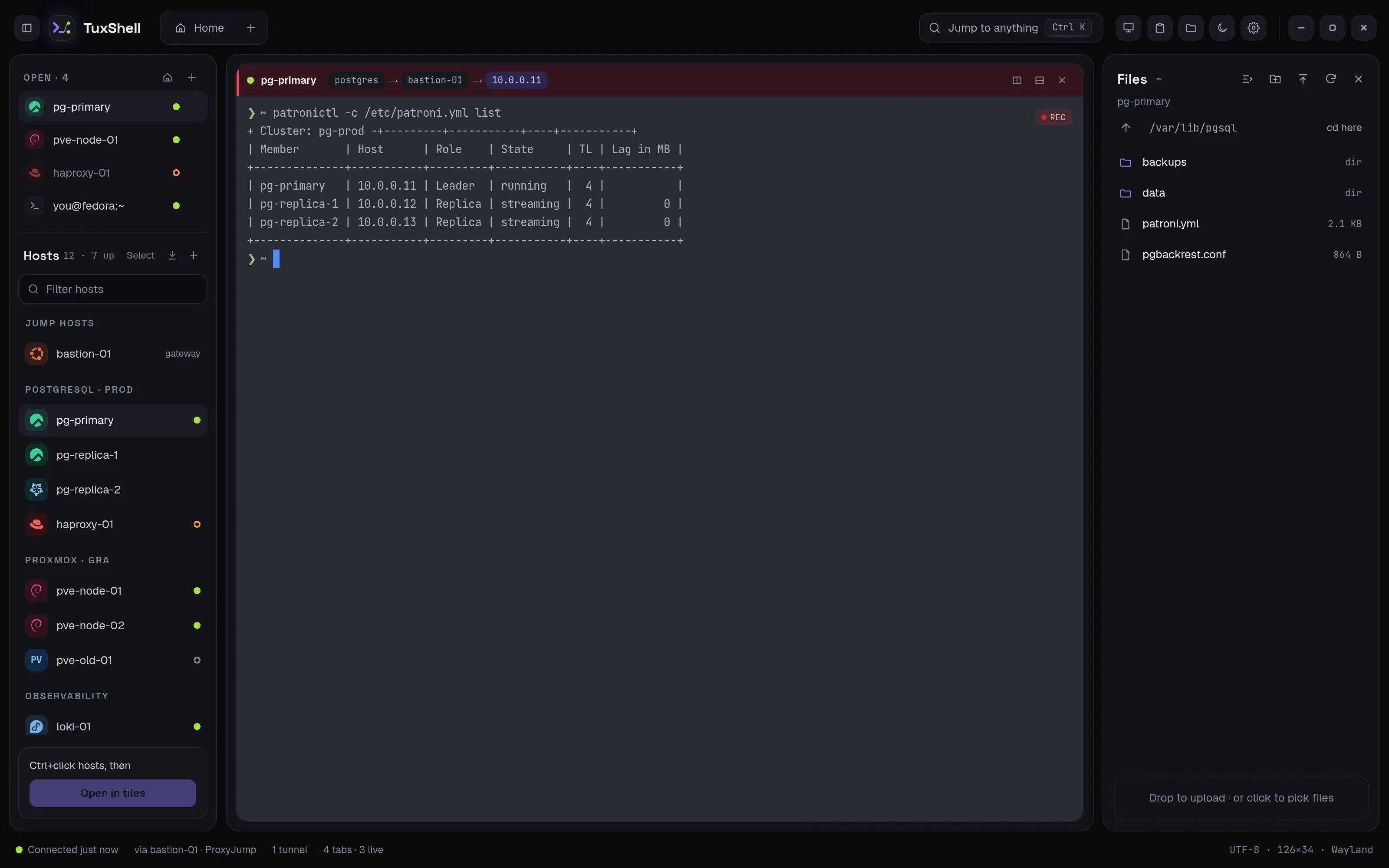Open data directory in Files
Viewport: 1389px width, 868px height.
pos(1241,193)
